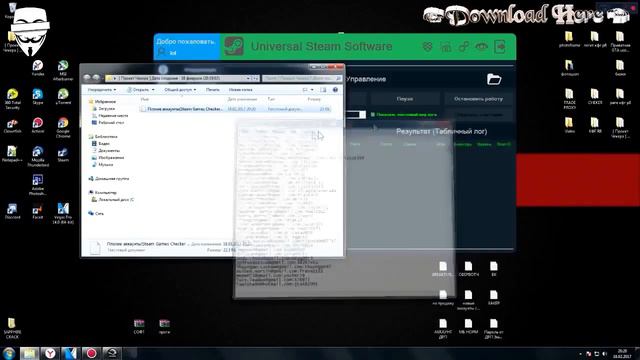Select the Google Chrome desktop icon

63,128
